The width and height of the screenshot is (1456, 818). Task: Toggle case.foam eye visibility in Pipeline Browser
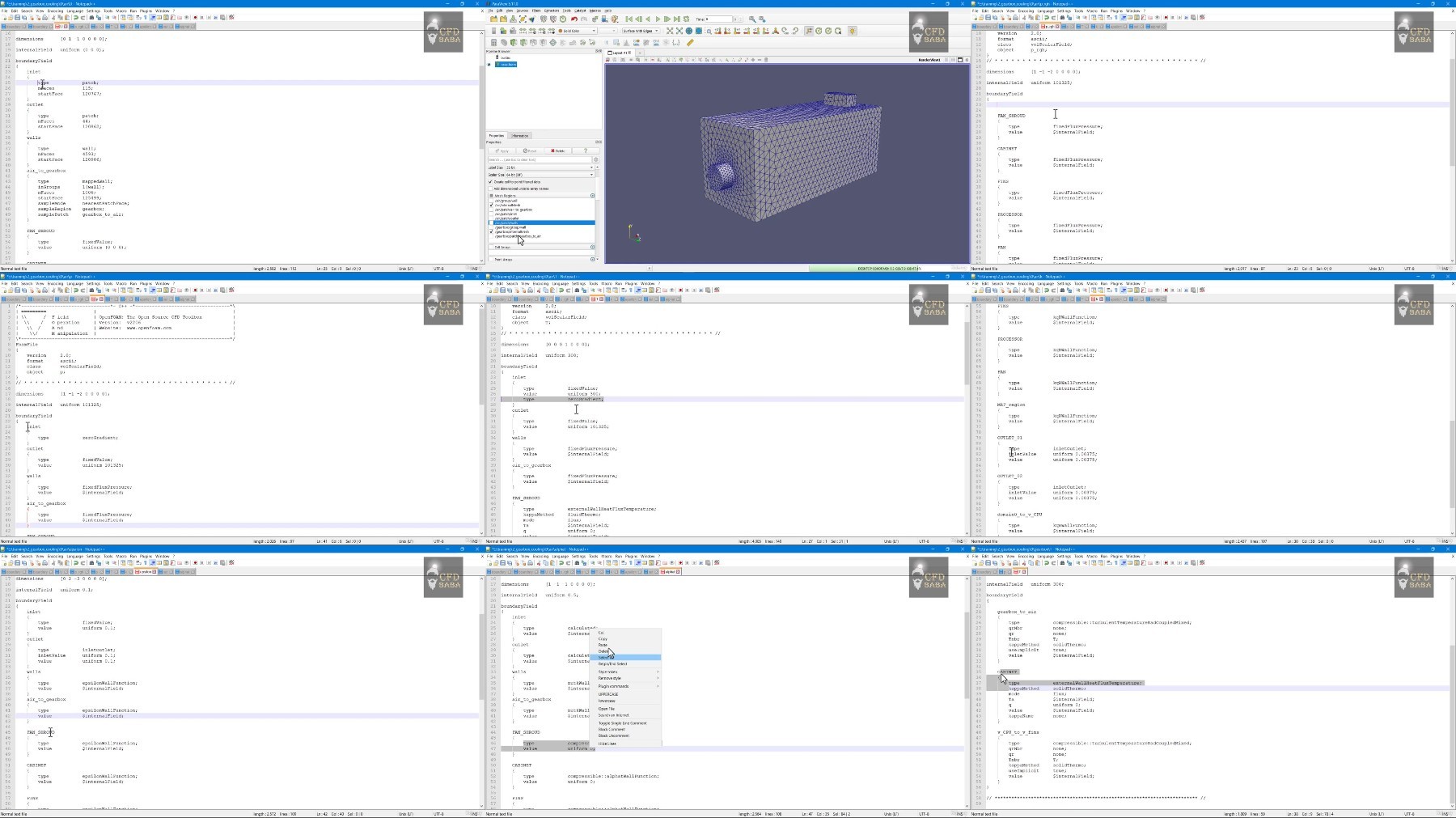[489, 64]
